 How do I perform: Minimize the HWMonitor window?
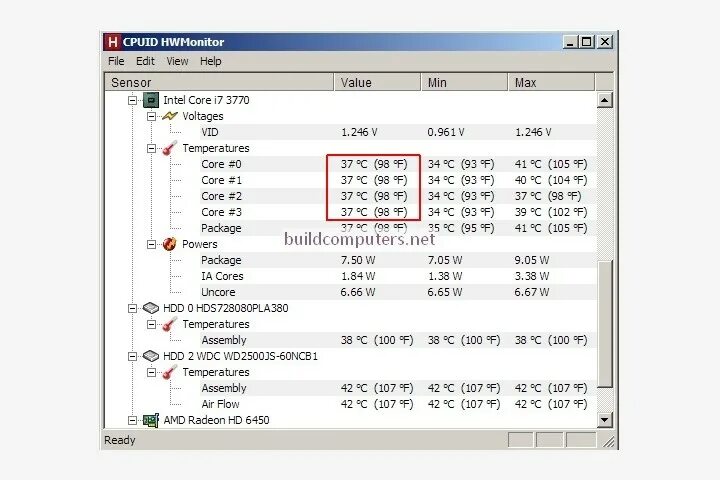[570, 42]
